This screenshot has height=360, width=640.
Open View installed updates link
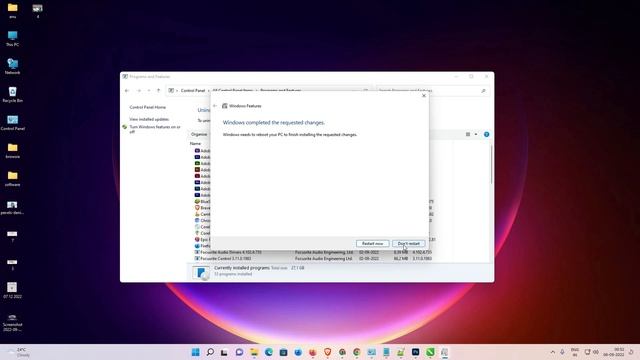pos(149,119)
